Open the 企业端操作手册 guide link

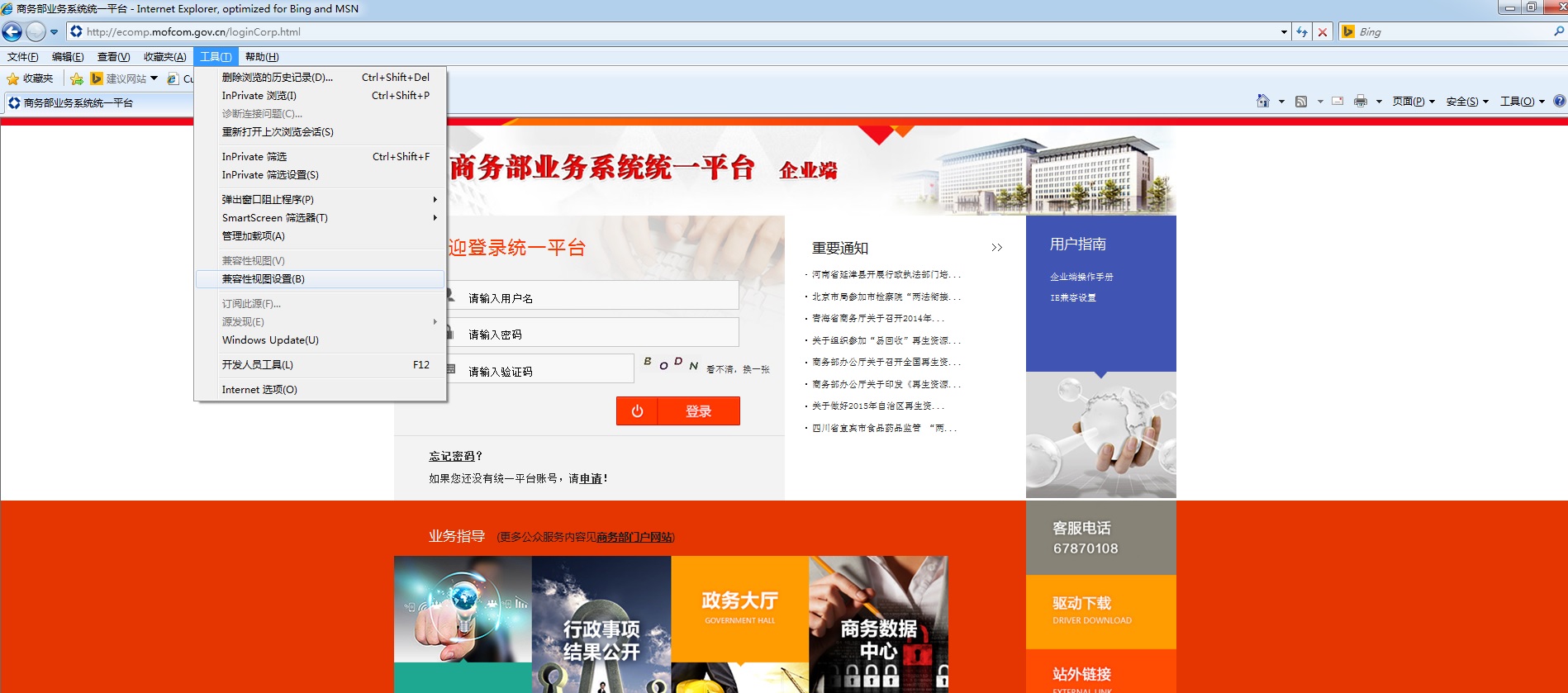pos(1081,277)
